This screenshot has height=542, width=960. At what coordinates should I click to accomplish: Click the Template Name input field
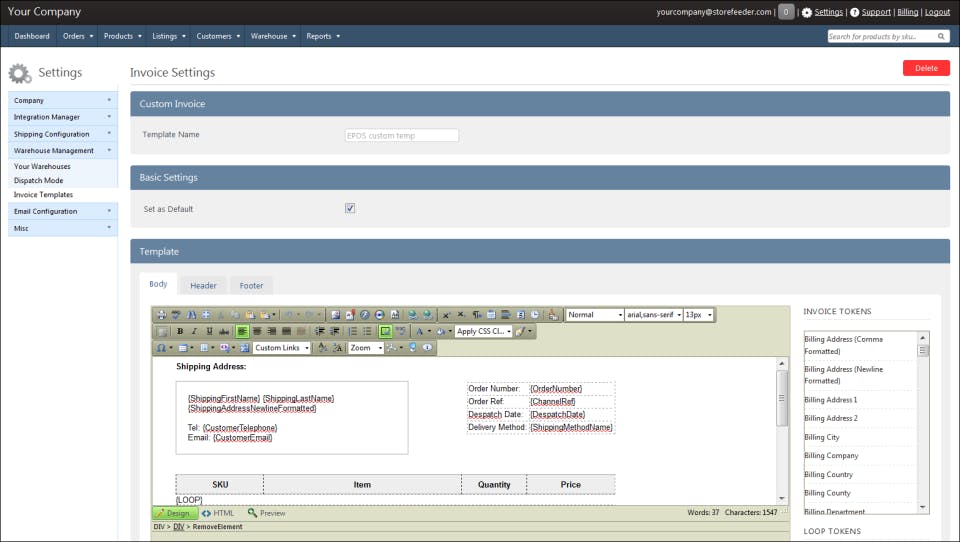[x=402, y=135]
